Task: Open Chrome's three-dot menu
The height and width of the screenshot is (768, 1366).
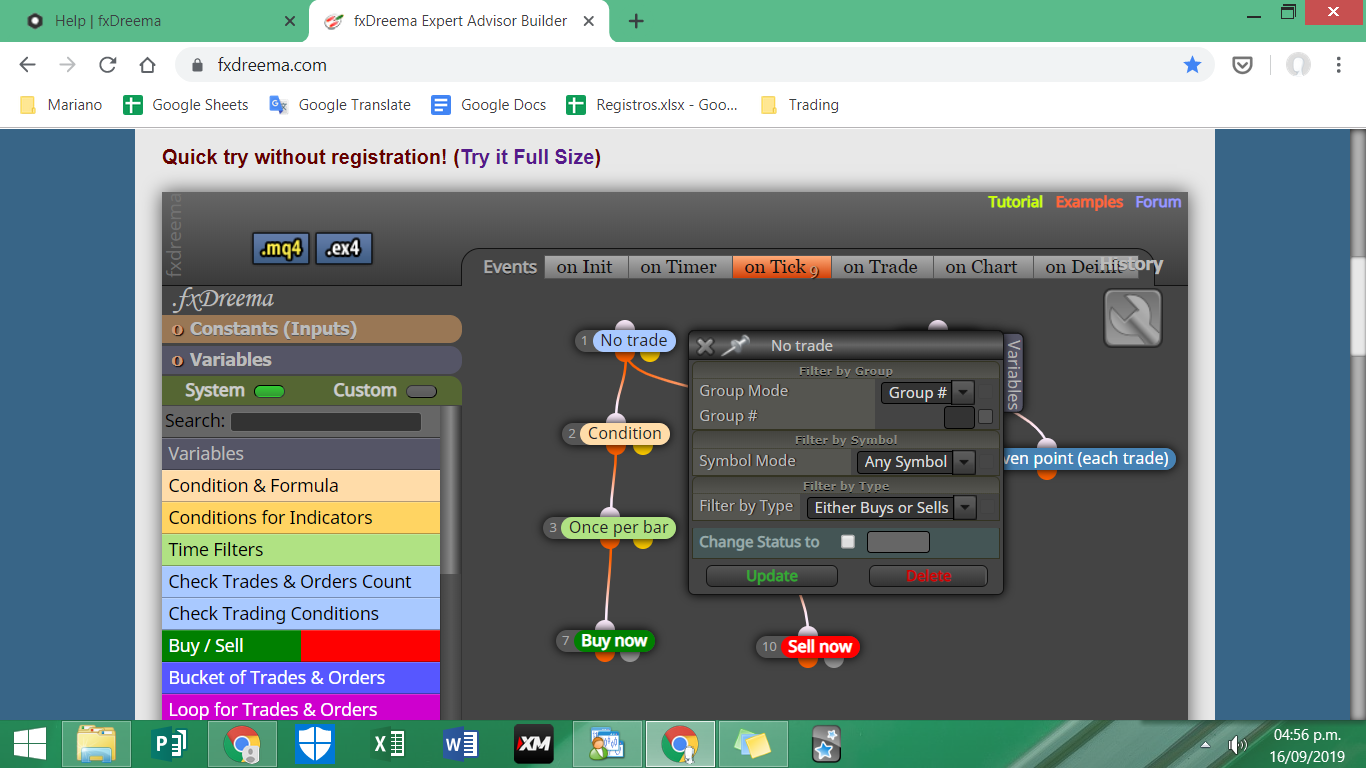Action: tap(1339, 65)
